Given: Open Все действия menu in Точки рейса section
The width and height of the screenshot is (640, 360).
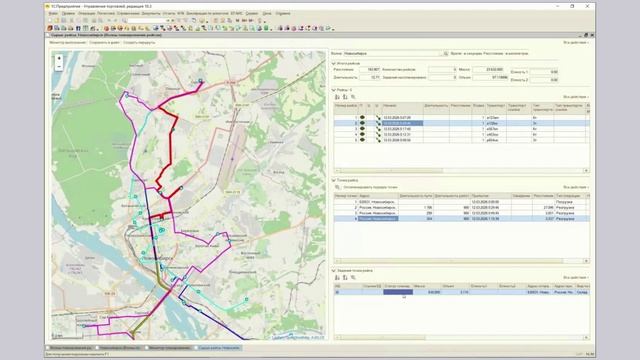Looking at the screenshot, I should 576,187.
